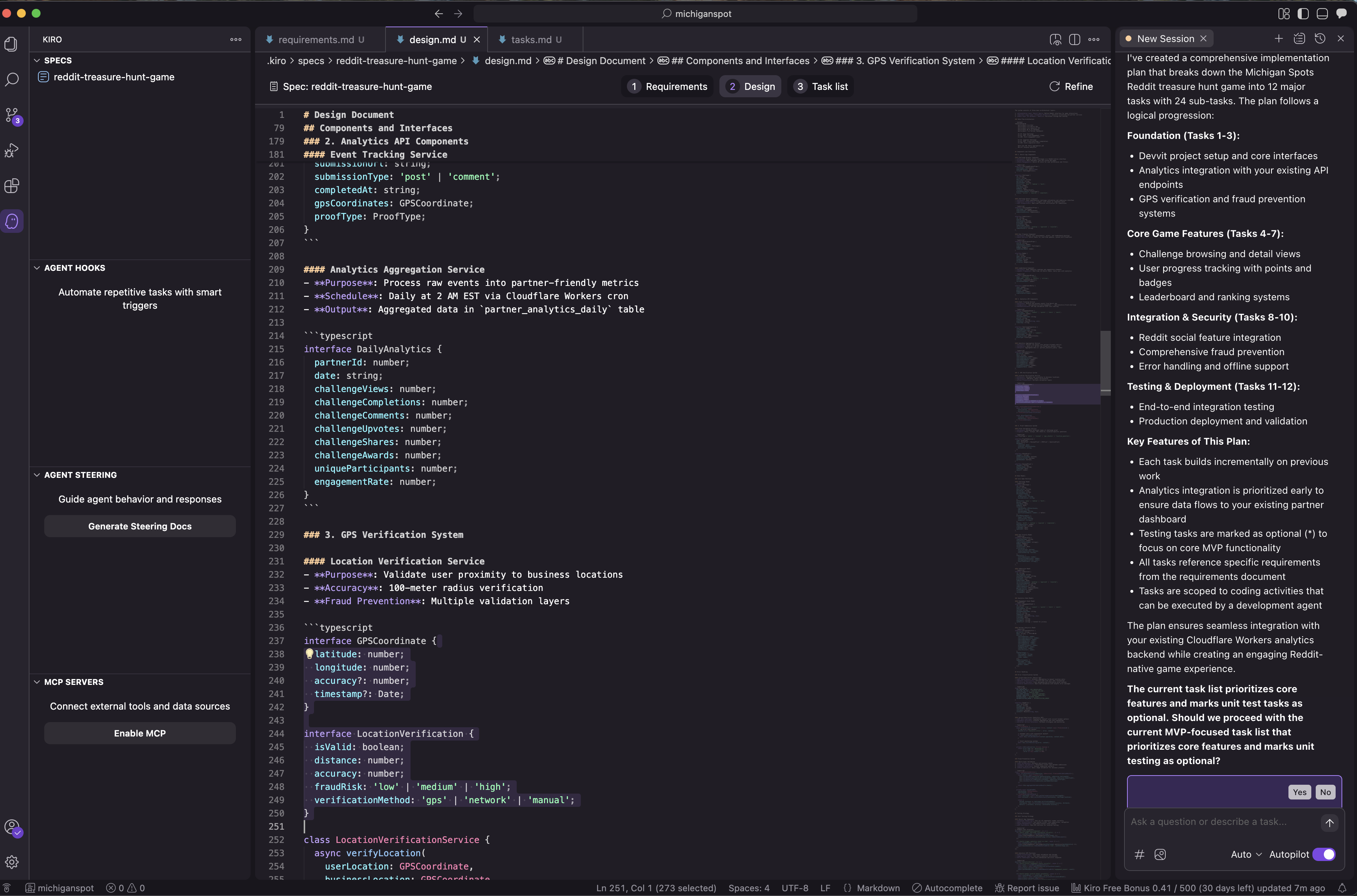The width and height of the screenshot is (1357, 896).
Task: Click the chat history clock icon
Action: tap(1320, 38)
